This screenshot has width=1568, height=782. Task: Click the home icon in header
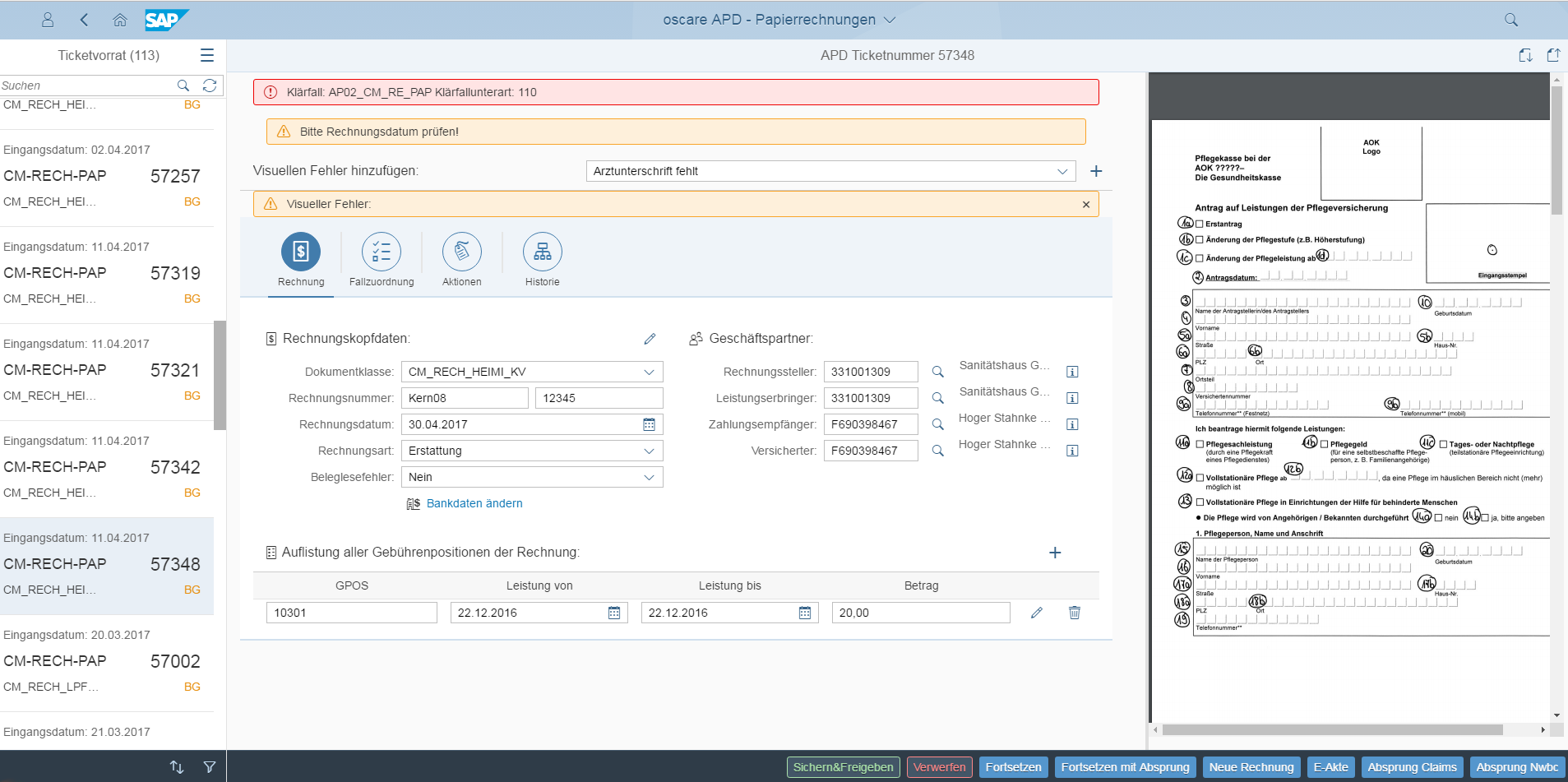[120, 20]
